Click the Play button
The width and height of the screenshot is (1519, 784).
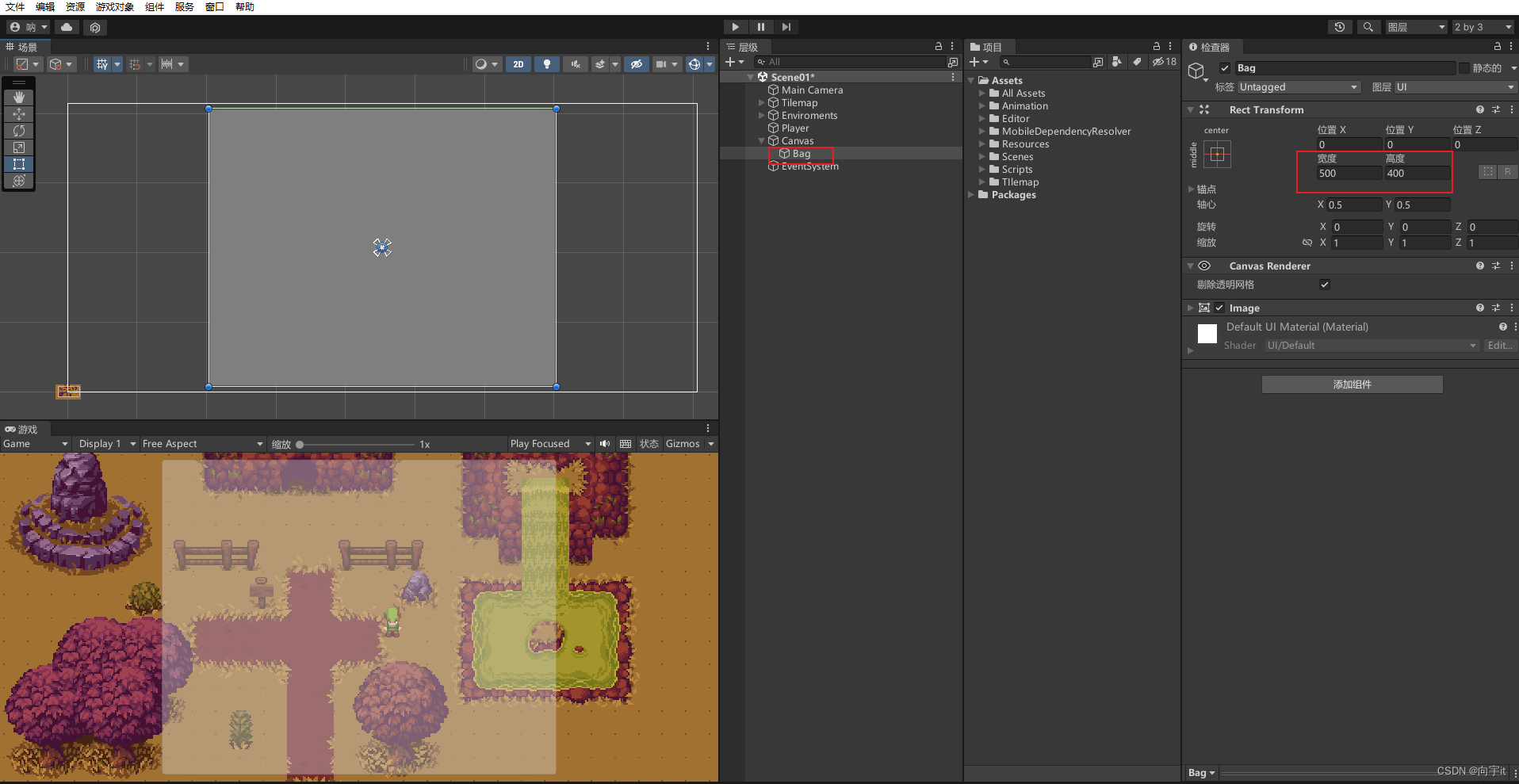tap(736, 27)
